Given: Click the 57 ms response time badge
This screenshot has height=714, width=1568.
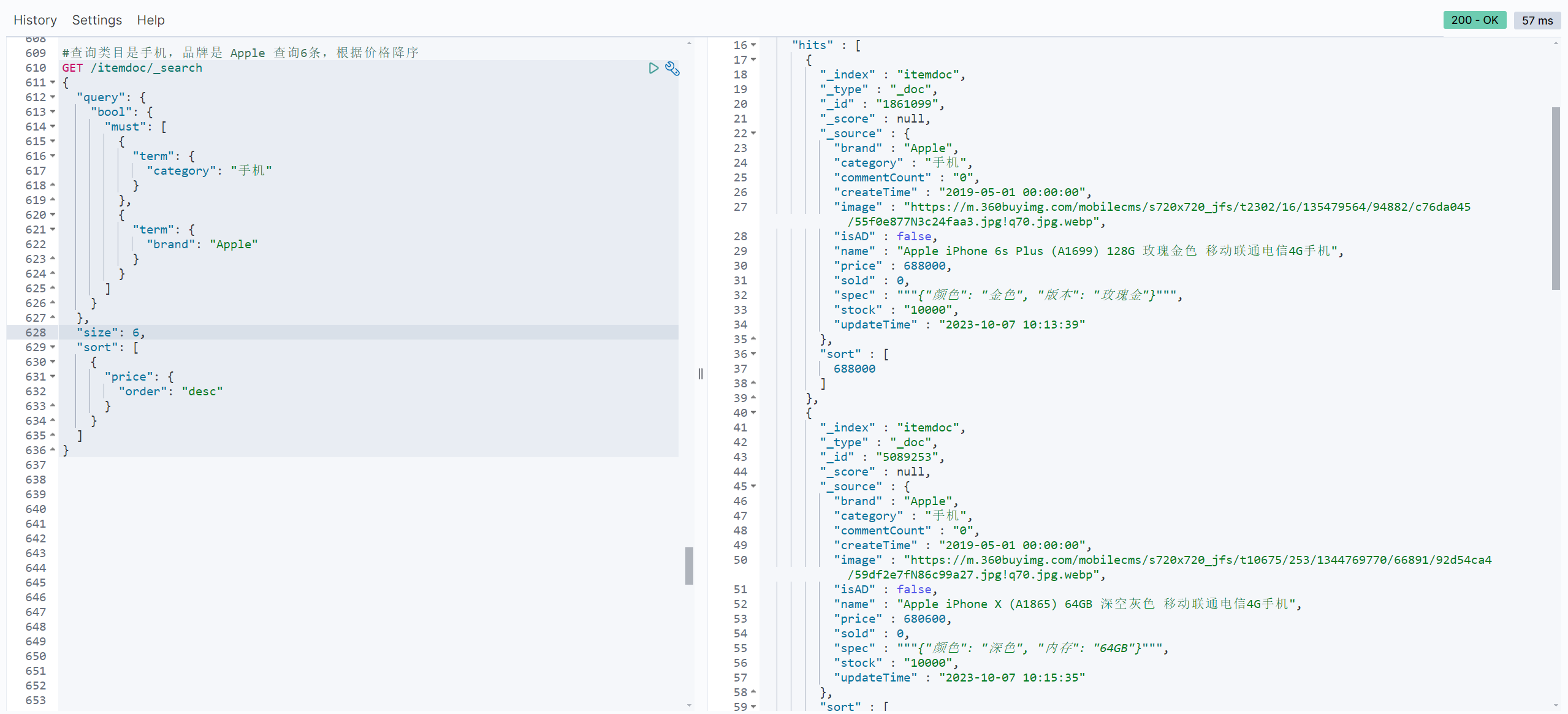Looking at the screenshot, I should (1537, 20).
